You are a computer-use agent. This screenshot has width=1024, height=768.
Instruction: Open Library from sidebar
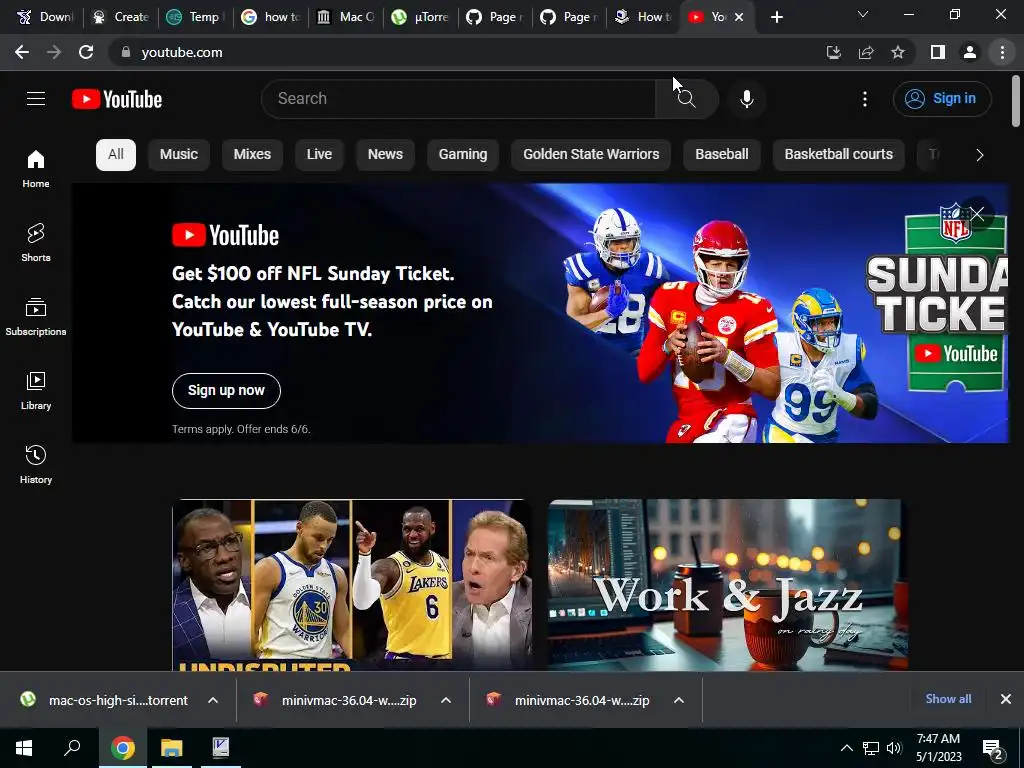(x=36, y=391)
